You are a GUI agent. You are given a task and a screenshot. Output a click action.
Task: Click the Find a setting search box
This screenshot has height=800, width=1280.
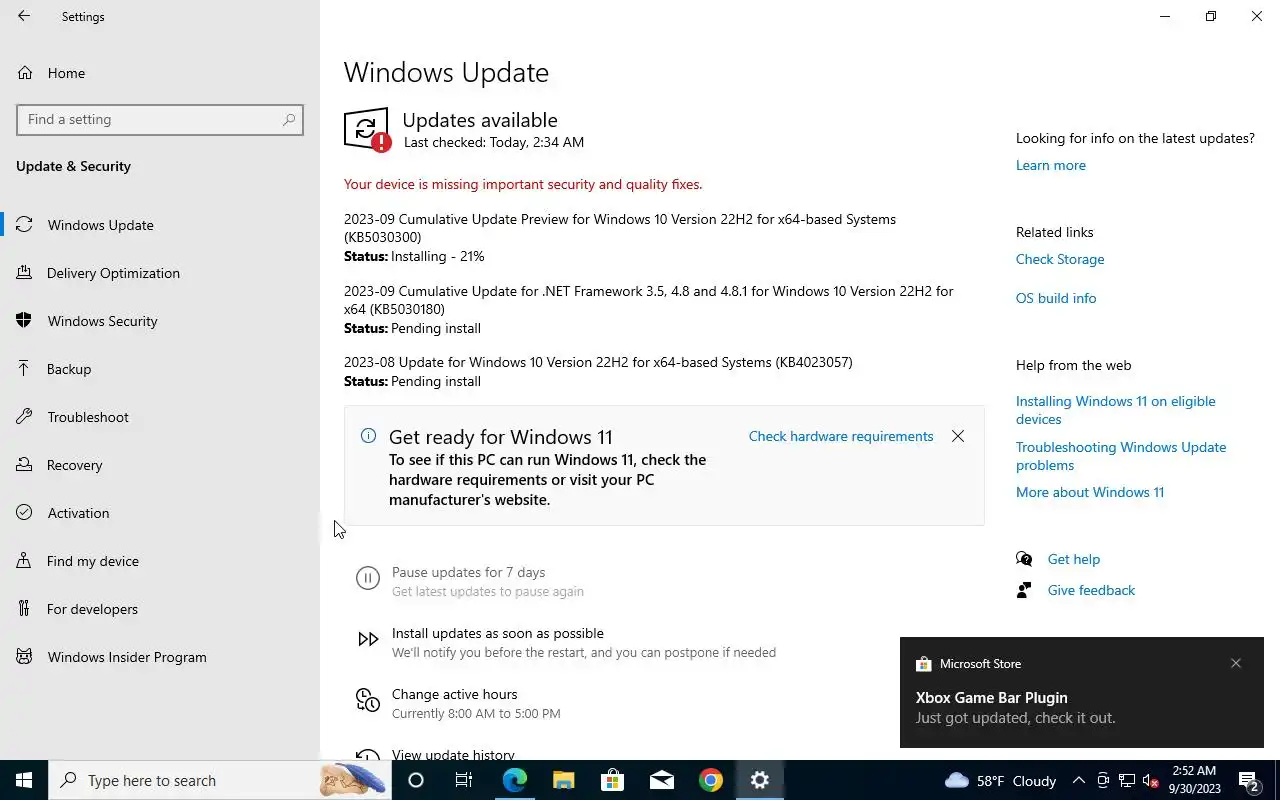coord(160,119)
